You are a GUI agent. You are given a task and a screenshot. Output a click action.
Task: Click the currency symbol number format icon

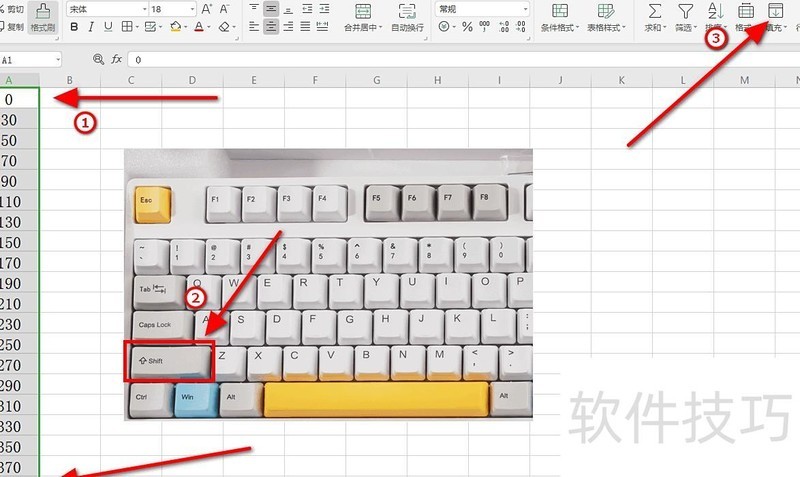coord(444,27)
